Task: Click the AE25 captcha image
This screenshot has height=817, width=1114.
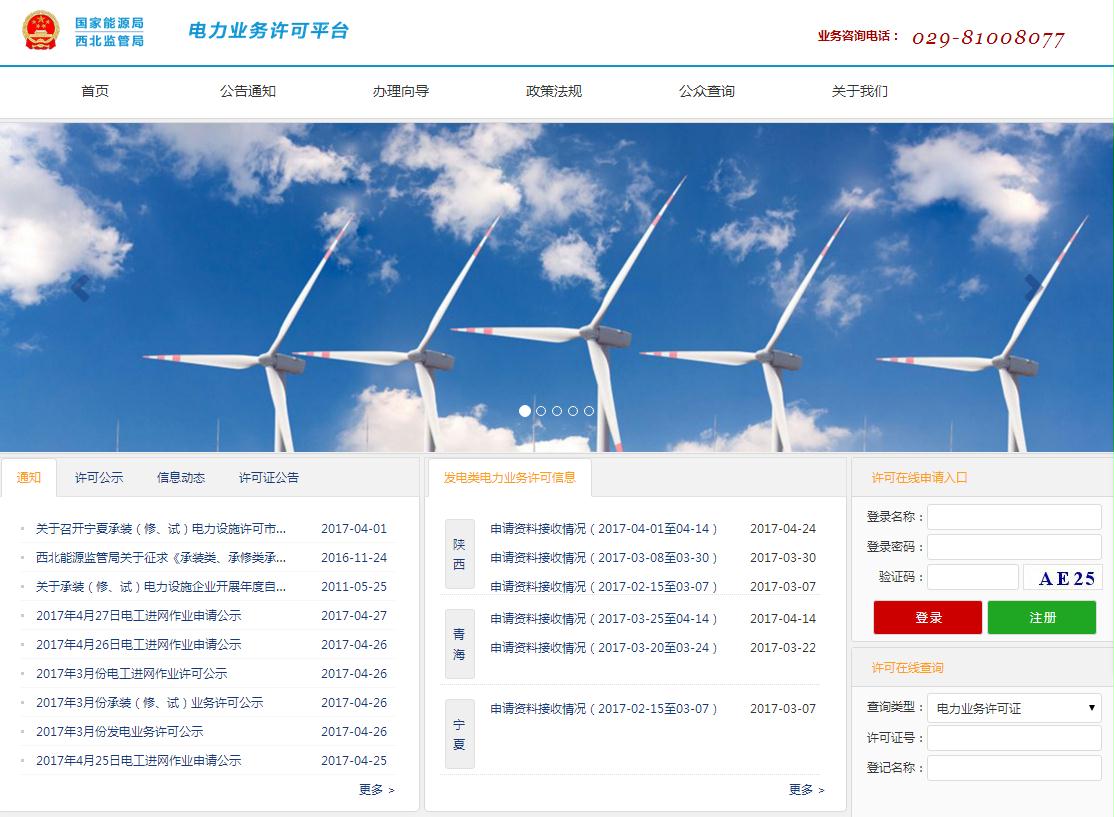Action: (1062, 578)
